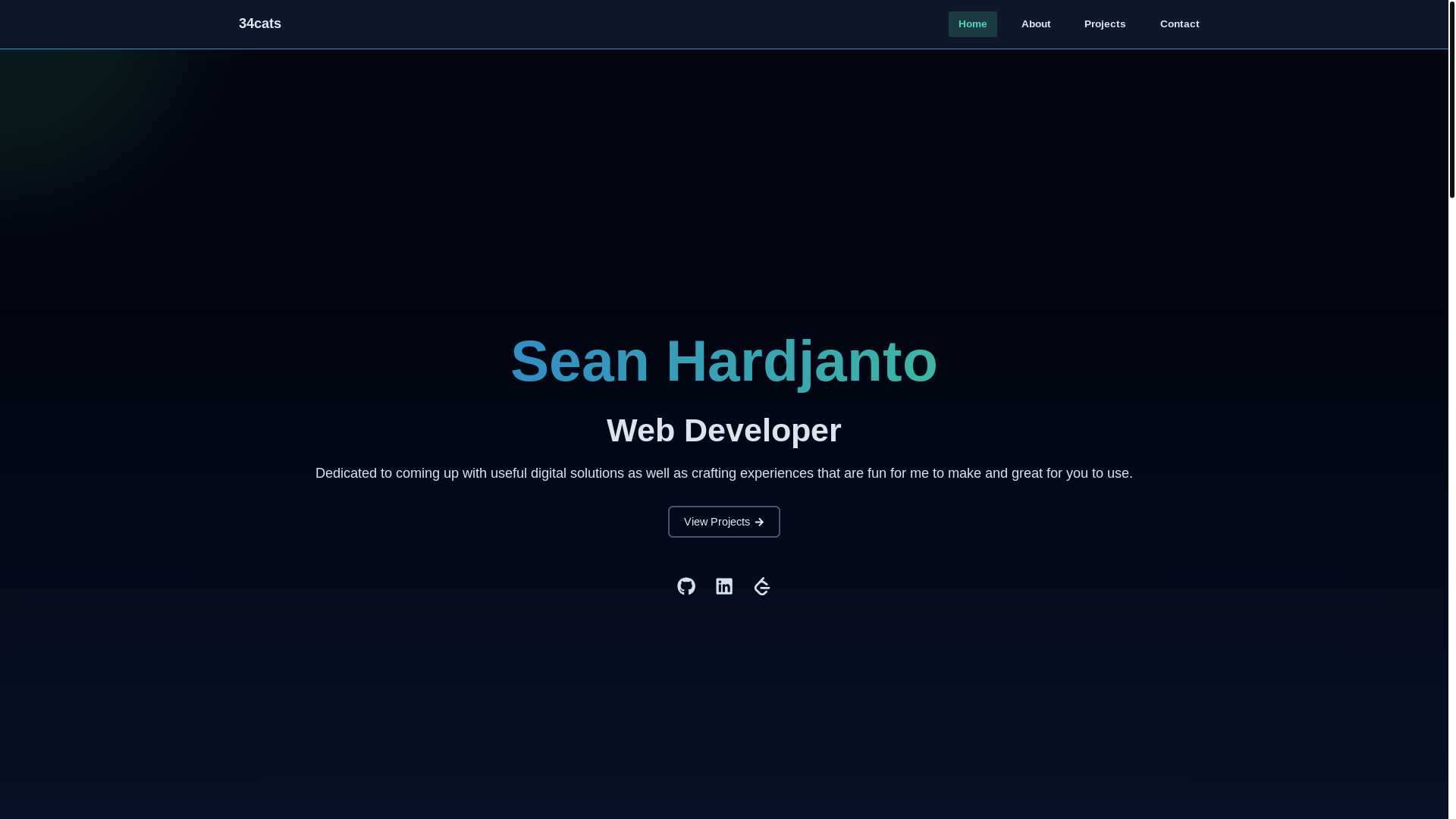
Task: Open the About nav item
Action: click(1036, 24)
